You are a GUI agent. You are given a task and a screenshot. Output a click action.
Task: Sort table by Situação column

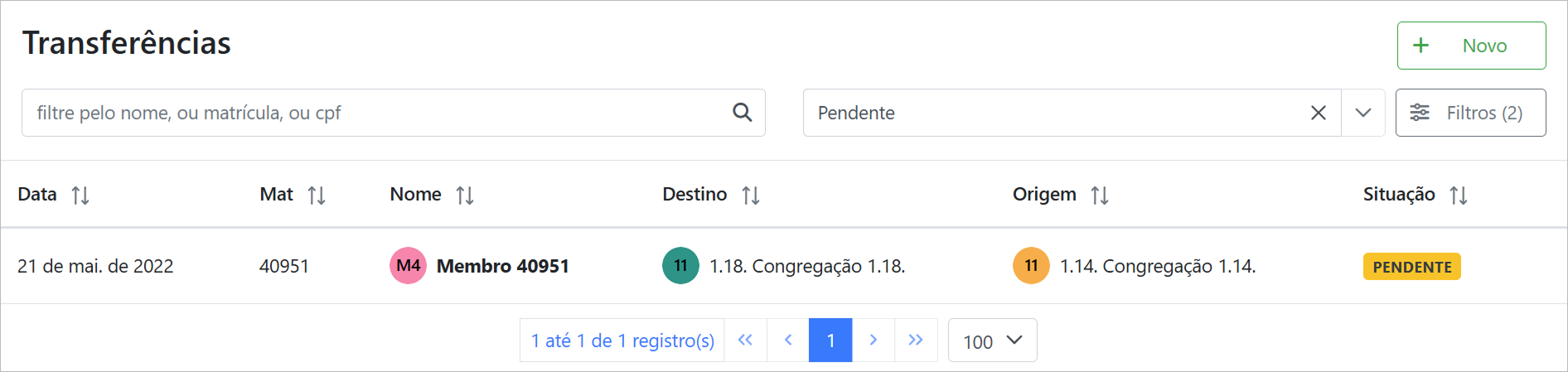point(1459,196)
